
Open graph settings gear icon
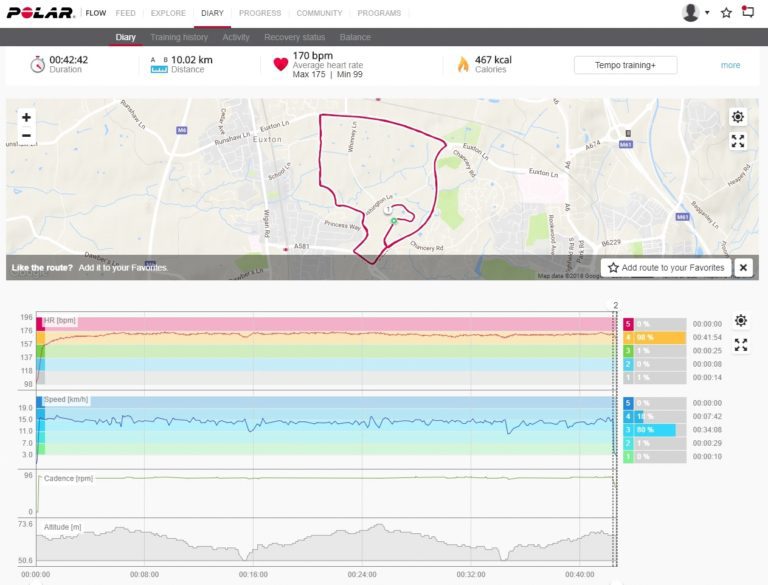tap(741, 320)
